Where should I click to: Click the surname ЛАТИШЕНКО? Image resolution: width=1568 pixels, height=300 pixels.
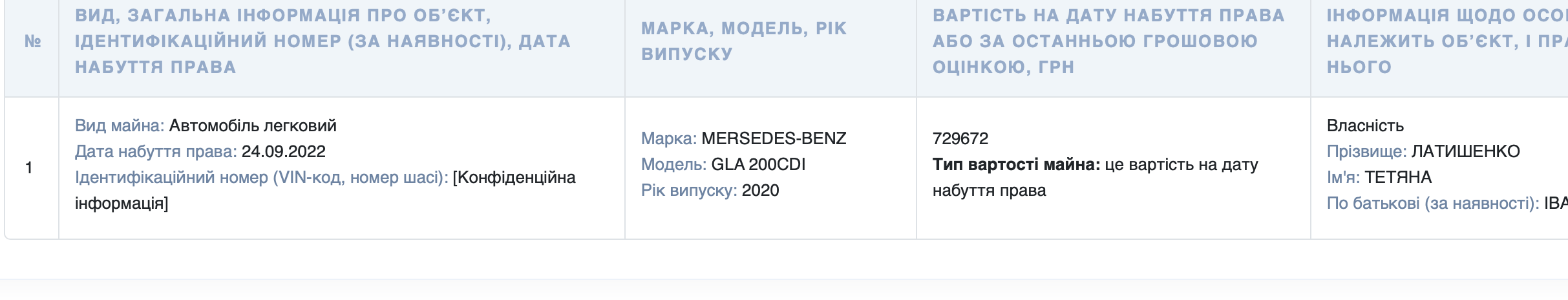pyautogui.click(x=1465, y=151)
